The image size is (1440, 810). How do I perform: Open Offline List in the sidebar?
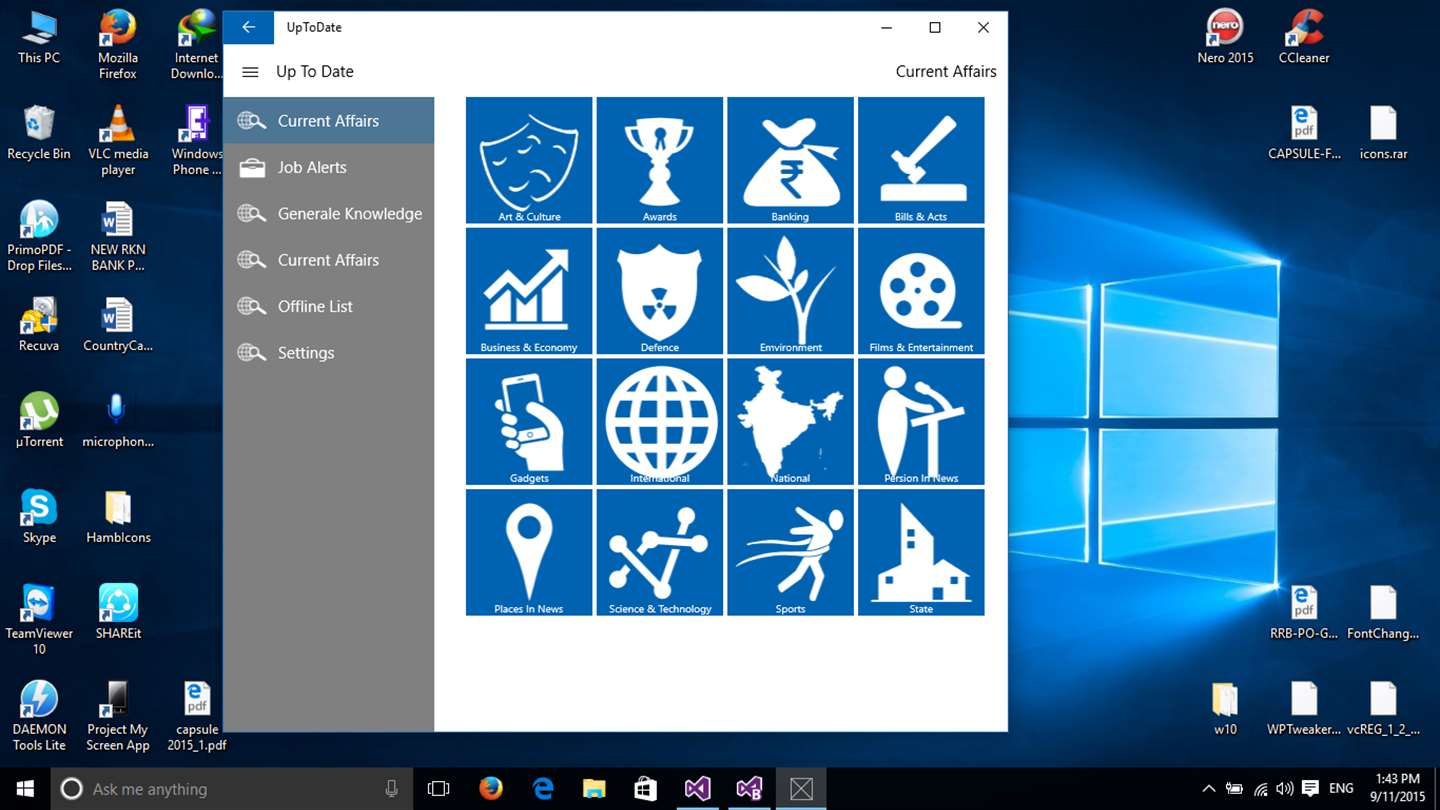pyautogui.click(x=329, y=306)
